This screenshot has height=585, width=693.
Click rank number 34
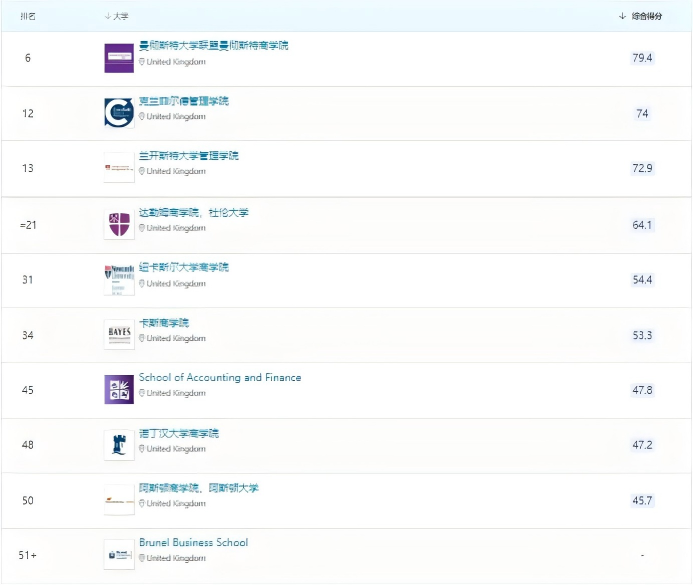pos(28,335)
